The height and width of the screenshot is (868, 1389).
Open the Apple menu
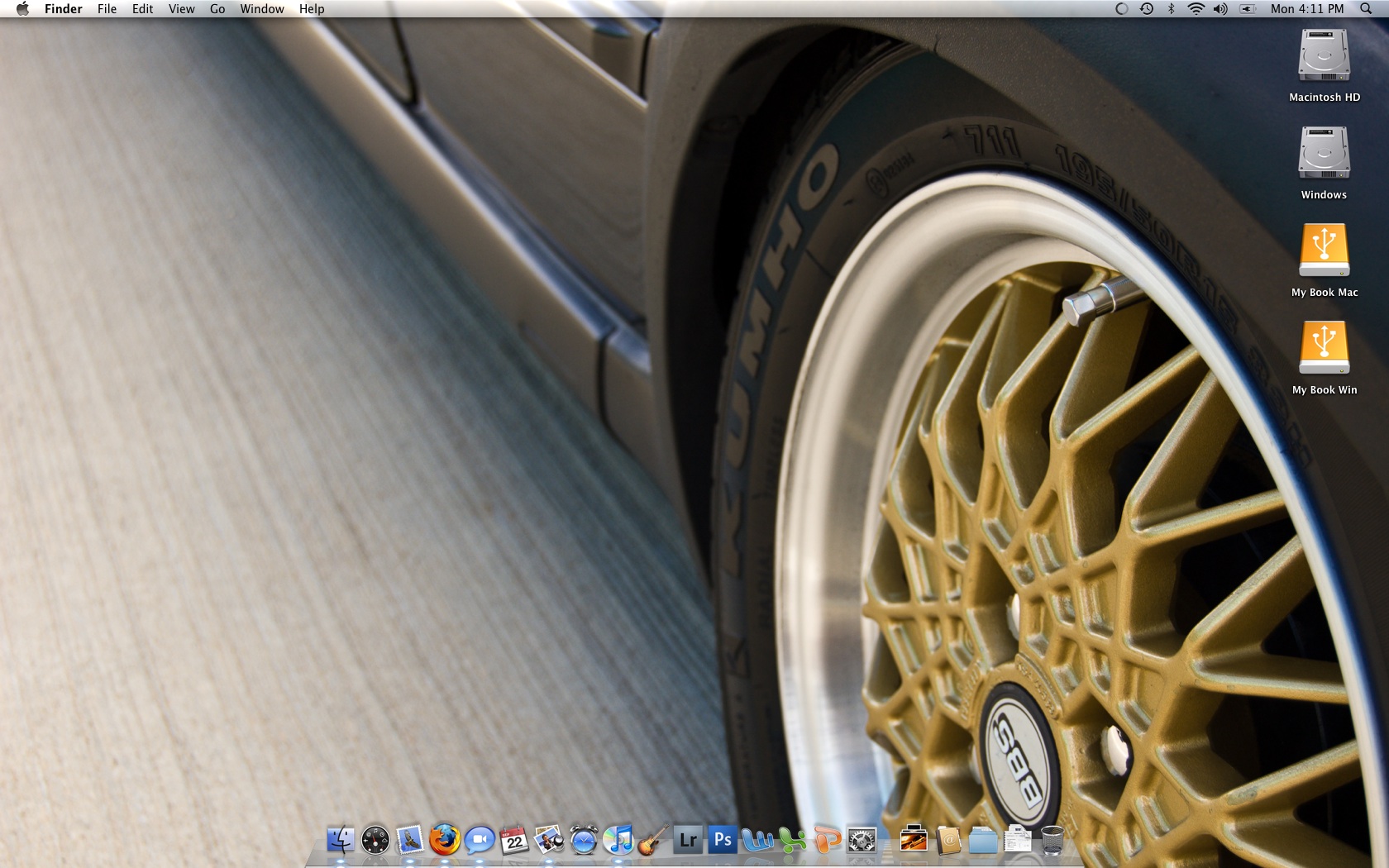tap(22, 9)
